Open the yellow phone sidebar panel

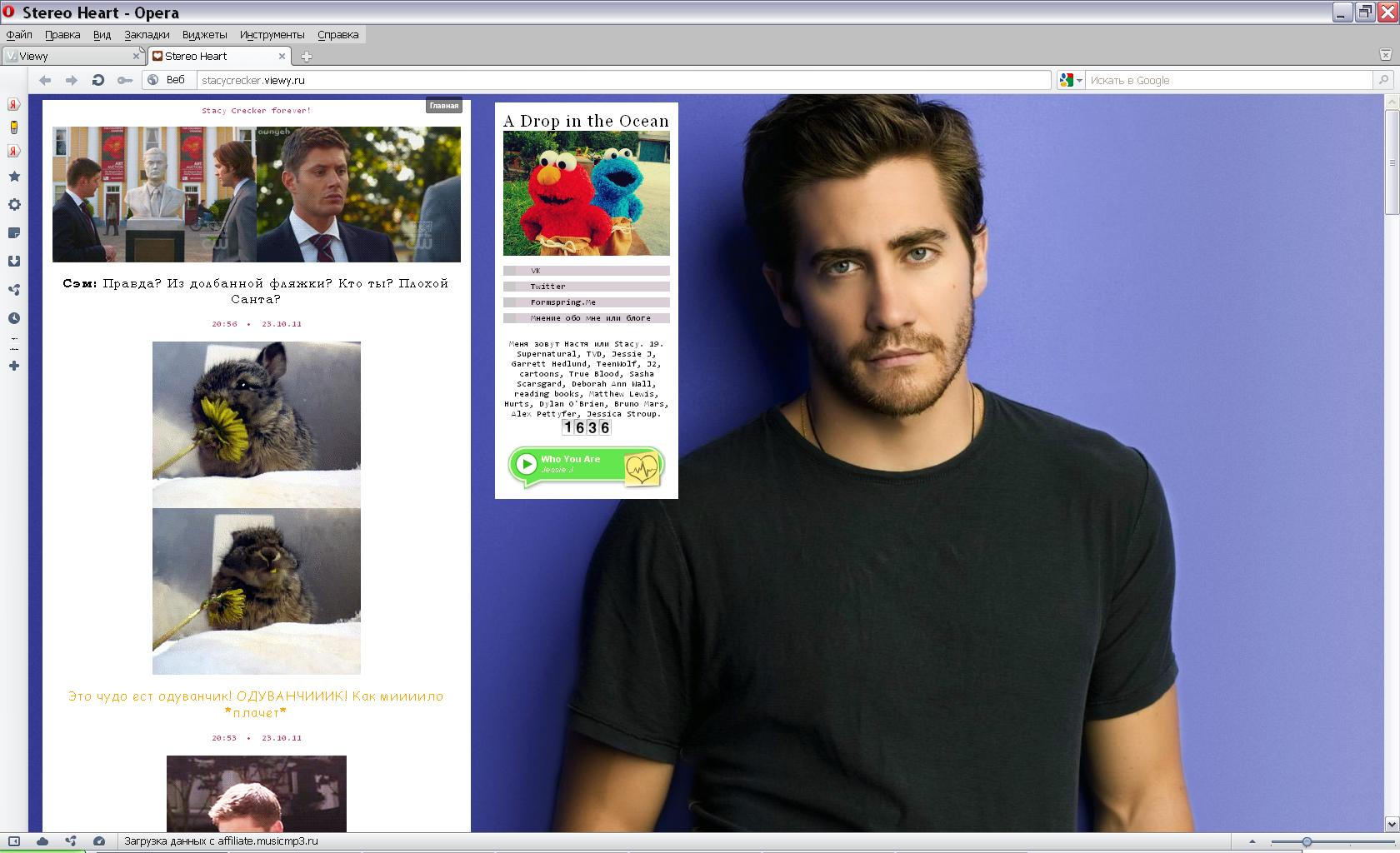click(x=14, y=127)
